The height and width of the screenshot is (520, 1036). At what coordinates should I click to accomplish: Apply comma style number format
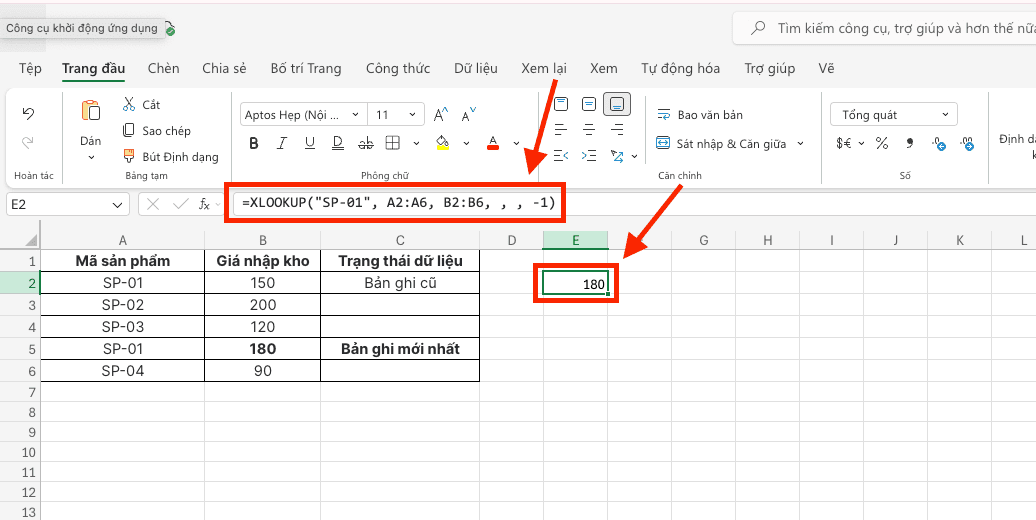pyautogui.click(x=910, y=142)
